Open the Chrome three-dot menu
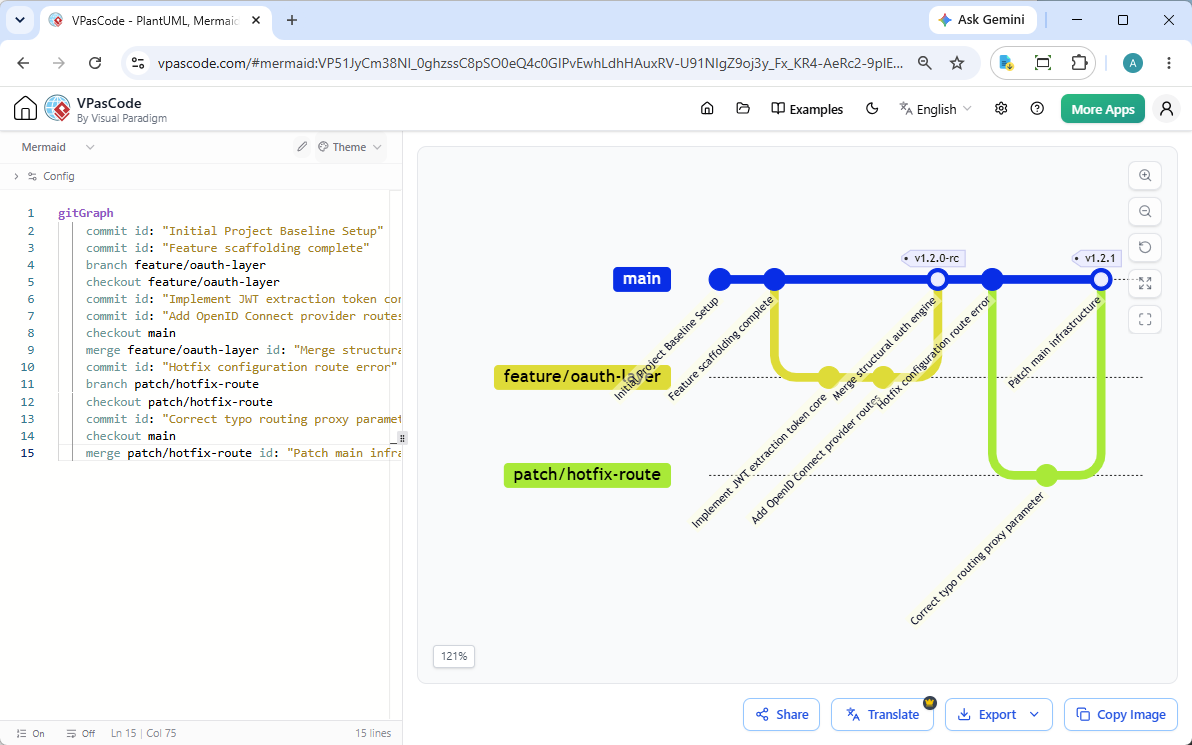Image resolution: width=1192 pixels, height=745 pixels. [1168, 63]
